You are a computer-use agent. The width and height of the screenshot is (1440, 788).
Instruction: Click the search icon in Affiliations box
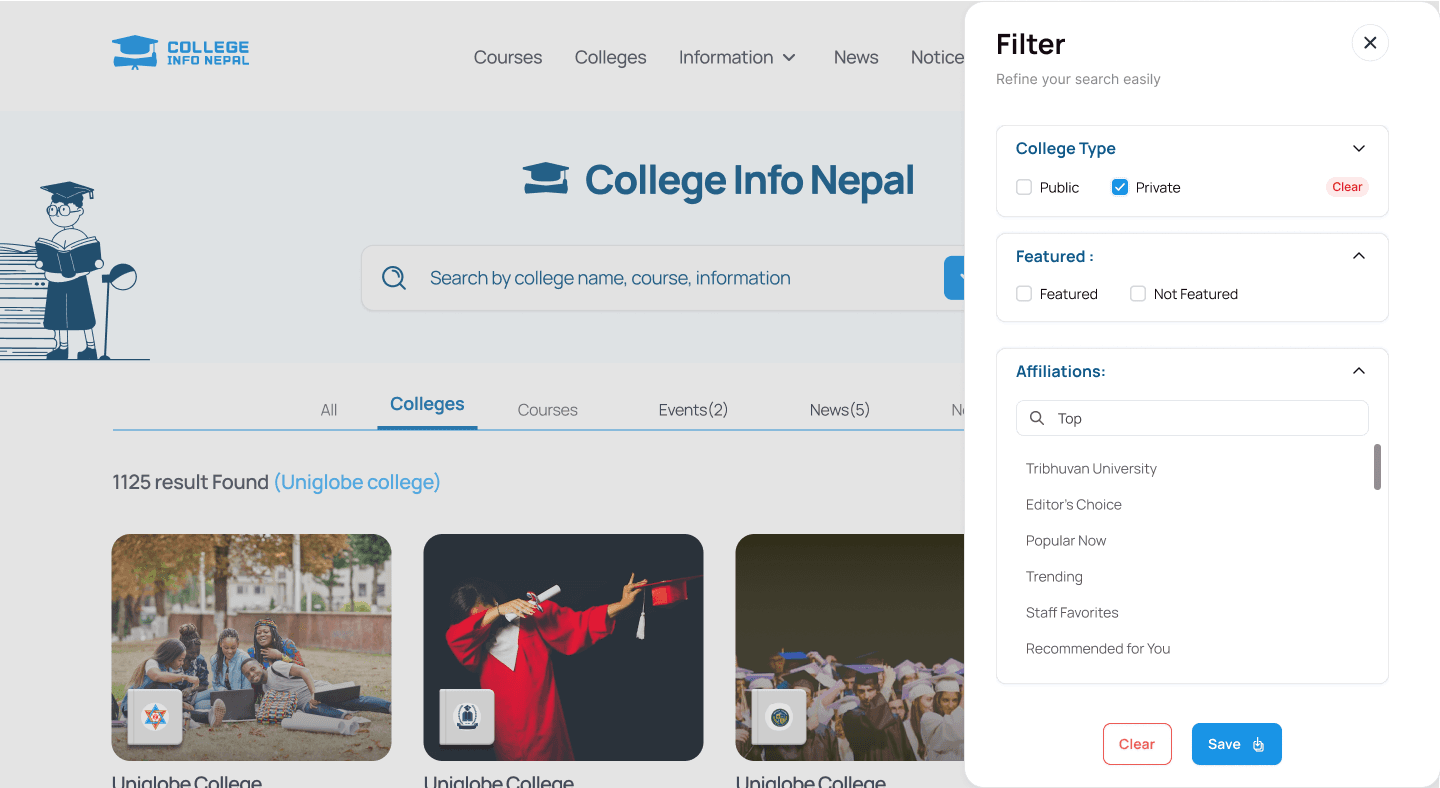pyautogui.click(x=1038, y=418)
